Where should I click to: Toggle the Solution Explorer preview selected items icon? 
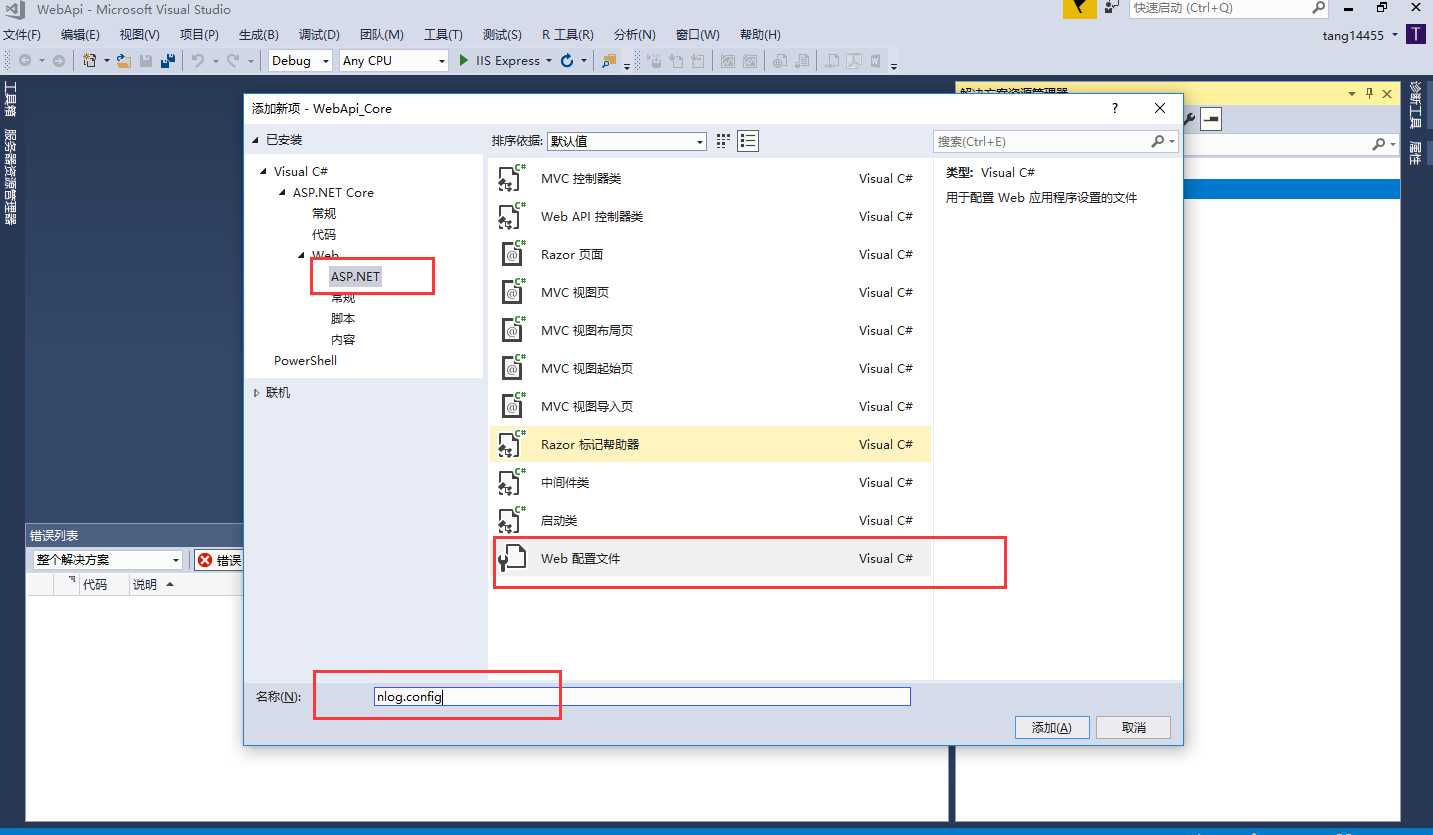click(1211, 119)
